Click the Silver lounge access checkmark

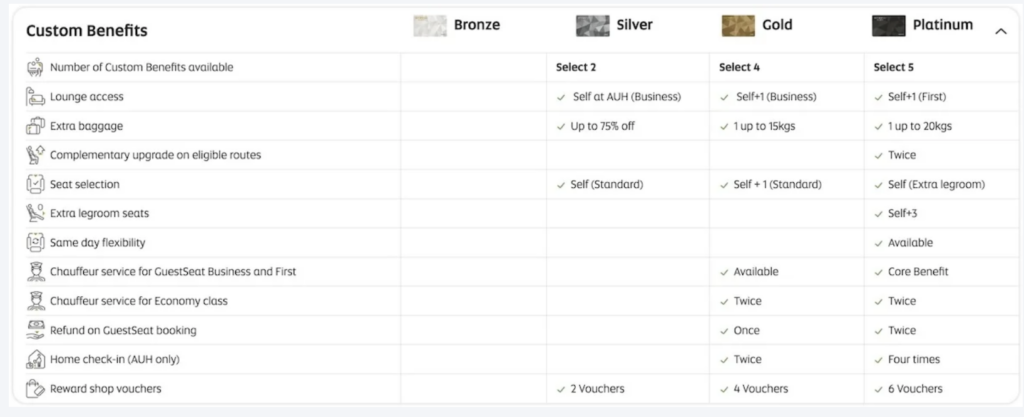click(561, 97)
